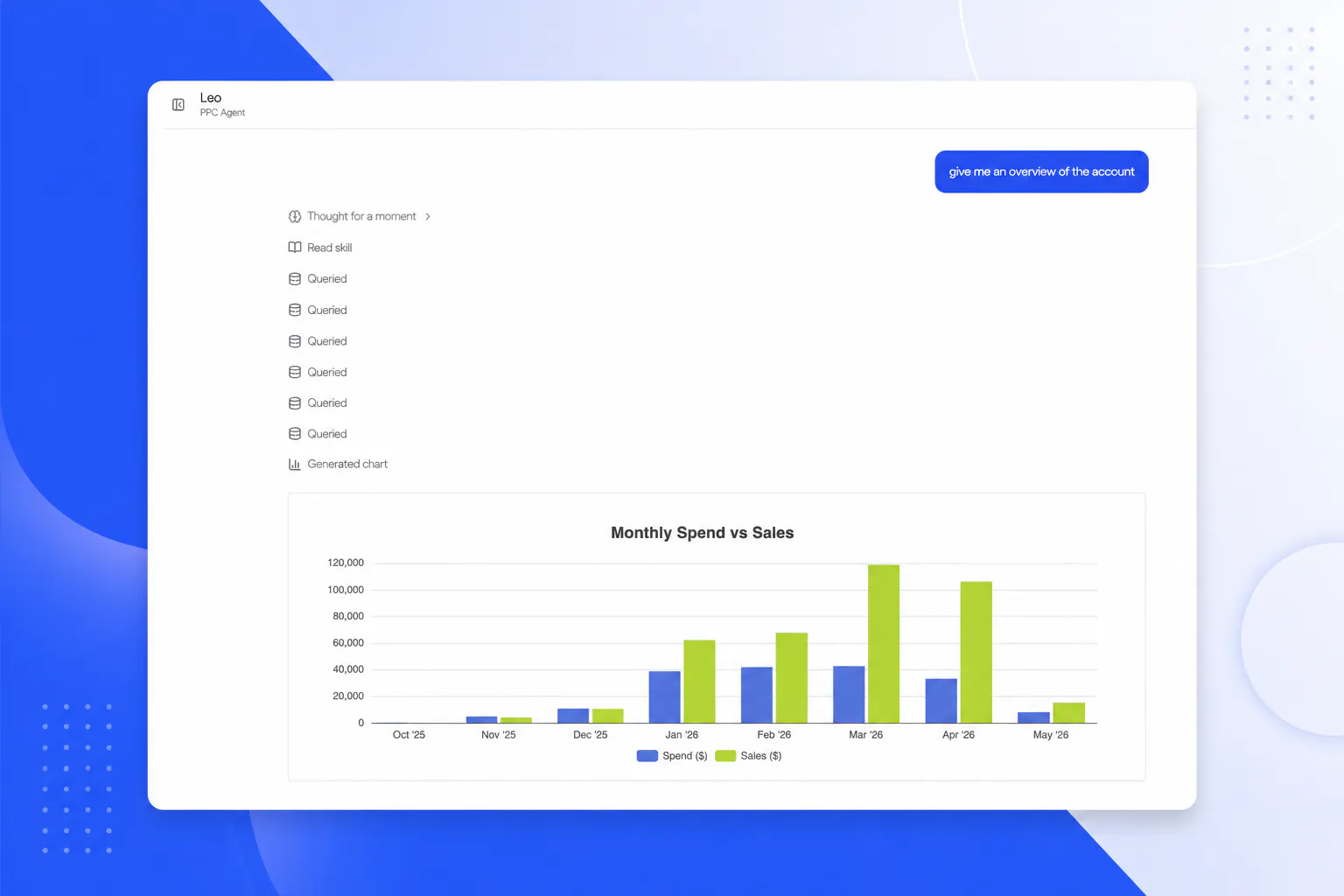1344x896 pixels.
Task: Click the Mar '26 x-axis label
Action: 866,735
